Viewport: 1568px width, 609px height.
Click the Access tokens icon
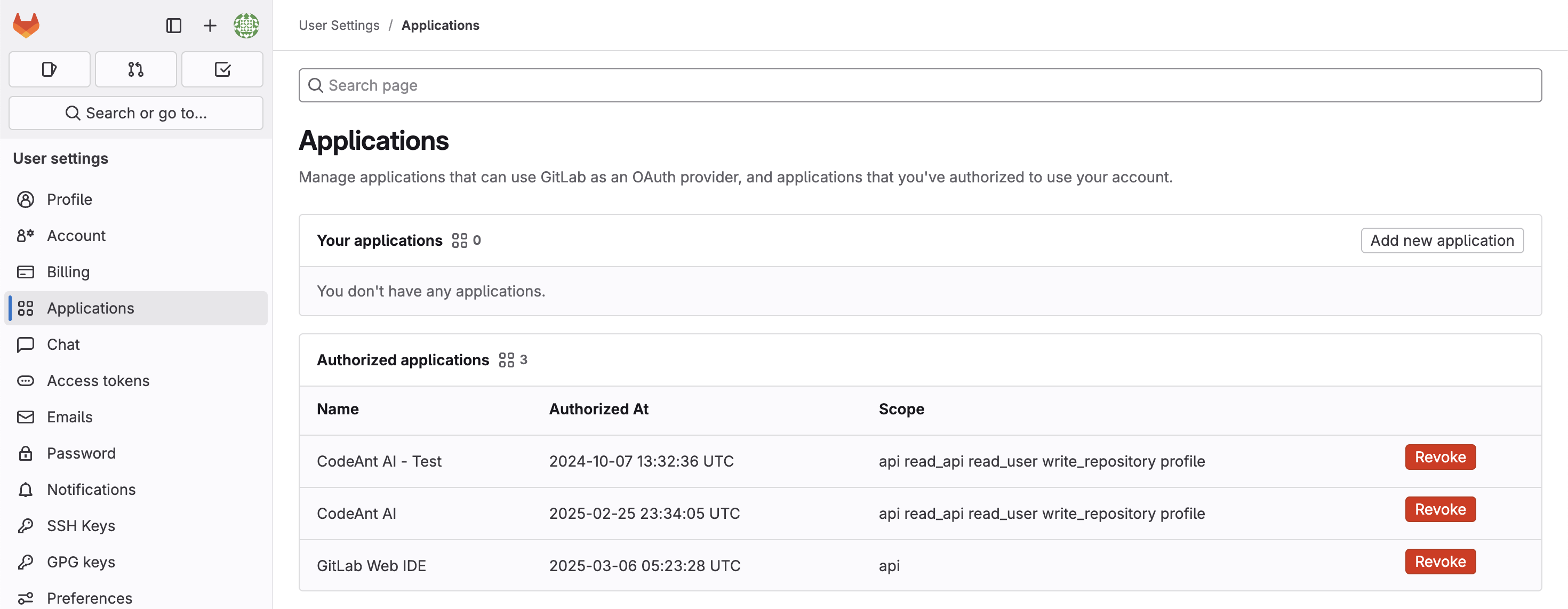click(26, 381)
